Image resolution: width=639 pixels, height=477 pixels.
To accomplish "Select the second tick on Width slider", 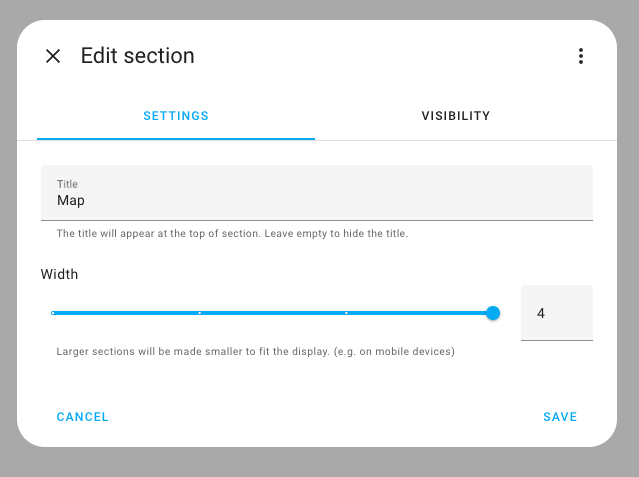I will tap(200, 313).
